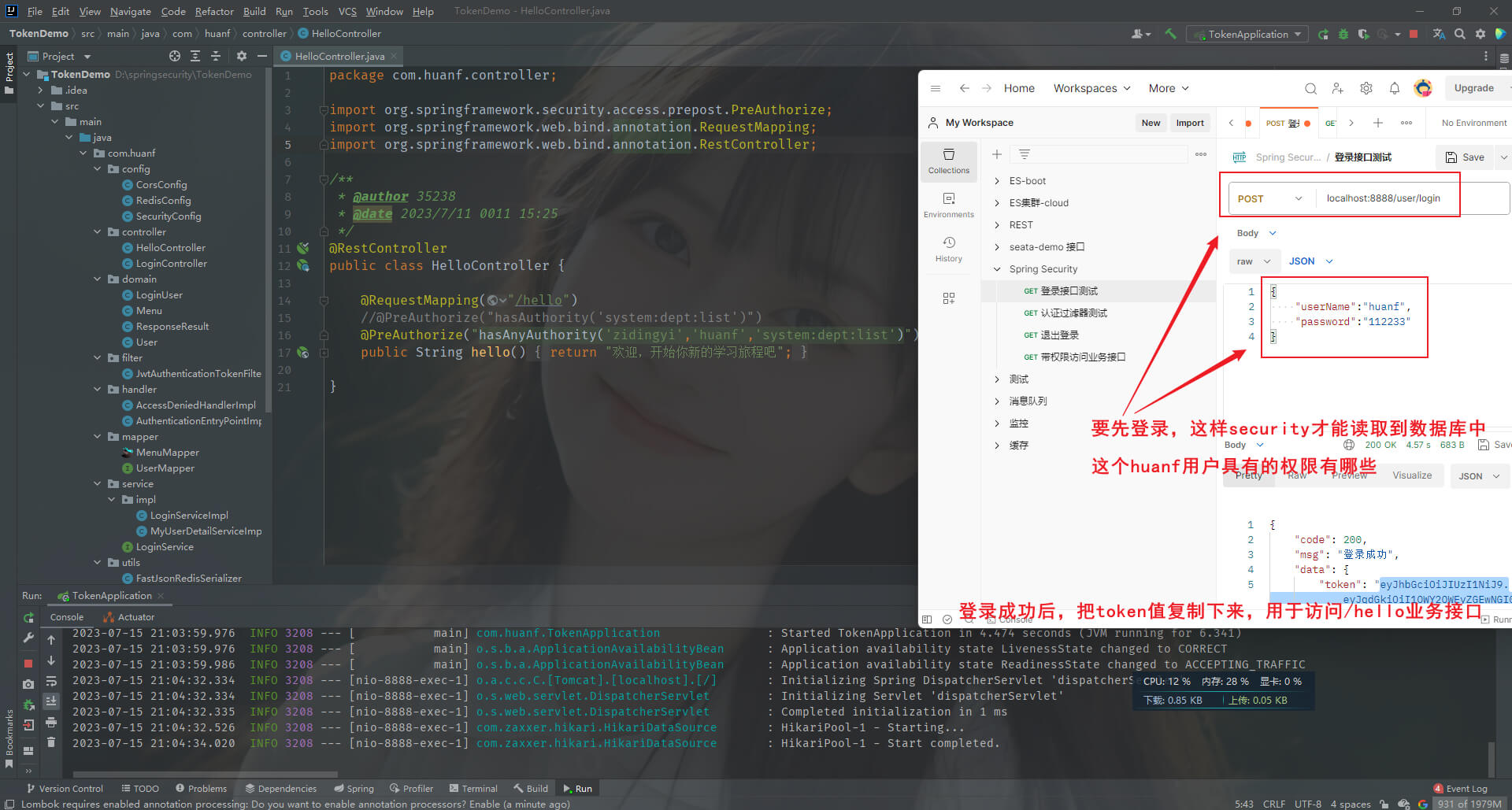
Task: Expand ES-boot collection in Postman
Action: [997, 181]
